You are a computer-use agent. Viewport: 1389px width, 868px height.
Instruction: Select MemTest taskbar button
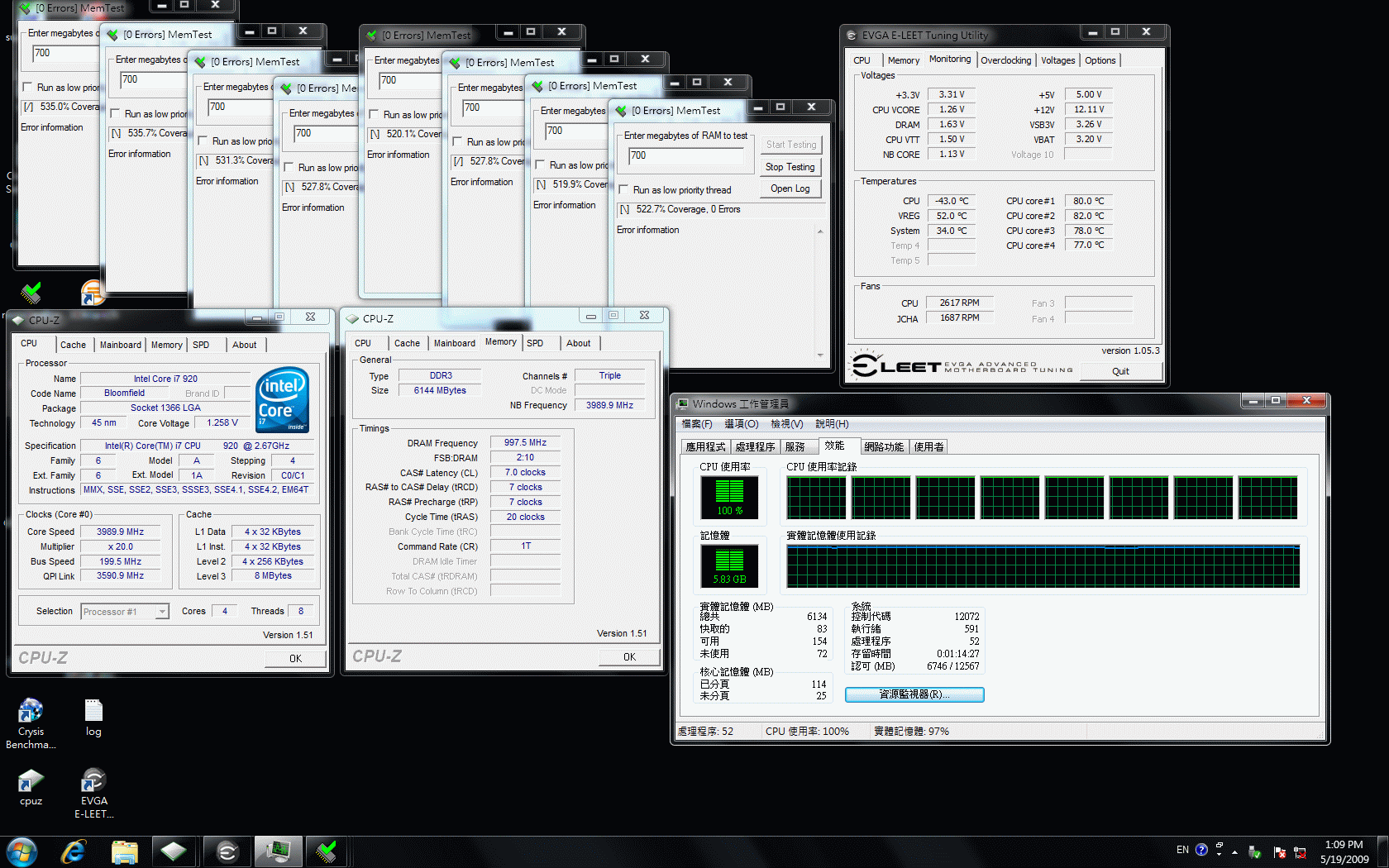tap(327, 851)
